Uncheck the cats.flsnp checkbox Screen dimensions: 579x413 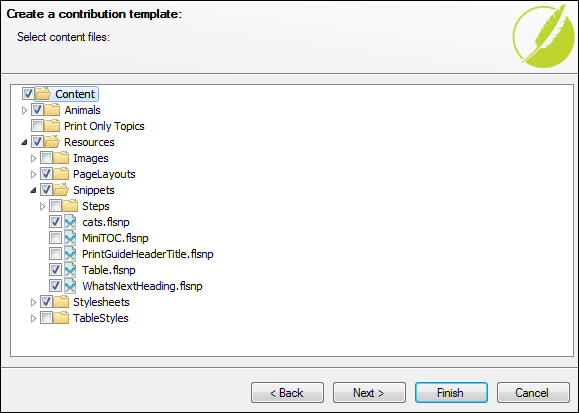[x=55, y=222]
